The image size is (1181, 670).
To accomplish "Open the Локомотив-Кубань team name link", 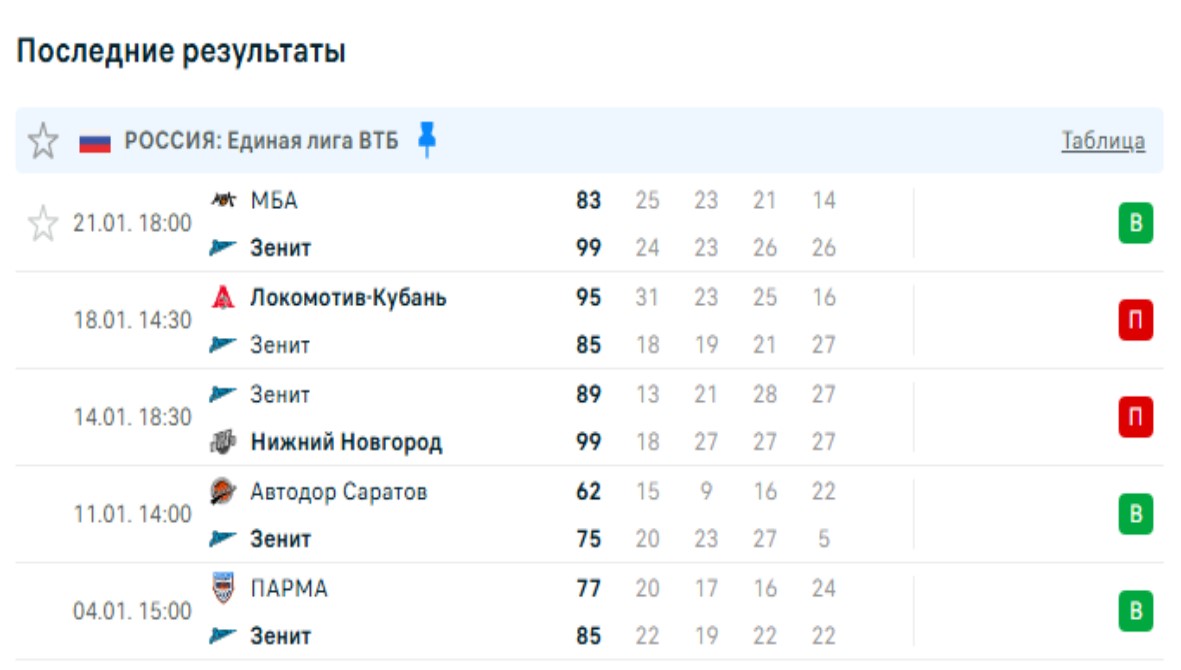I will 348,298.
